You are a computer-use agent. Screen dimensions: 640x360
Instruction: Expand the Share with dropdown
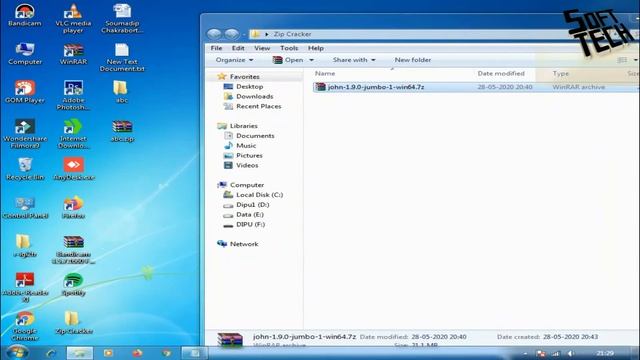tap(354, 60)
